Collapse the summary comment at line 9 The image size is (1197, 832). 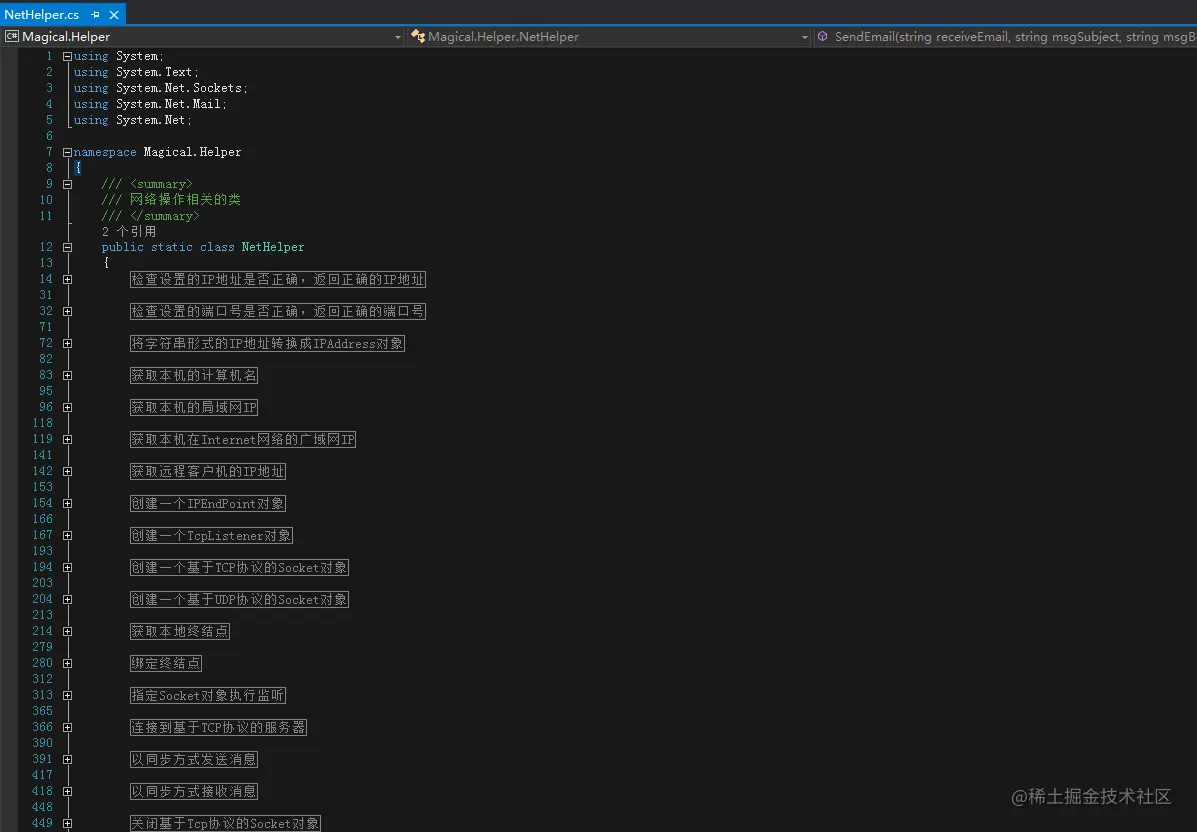67,185
